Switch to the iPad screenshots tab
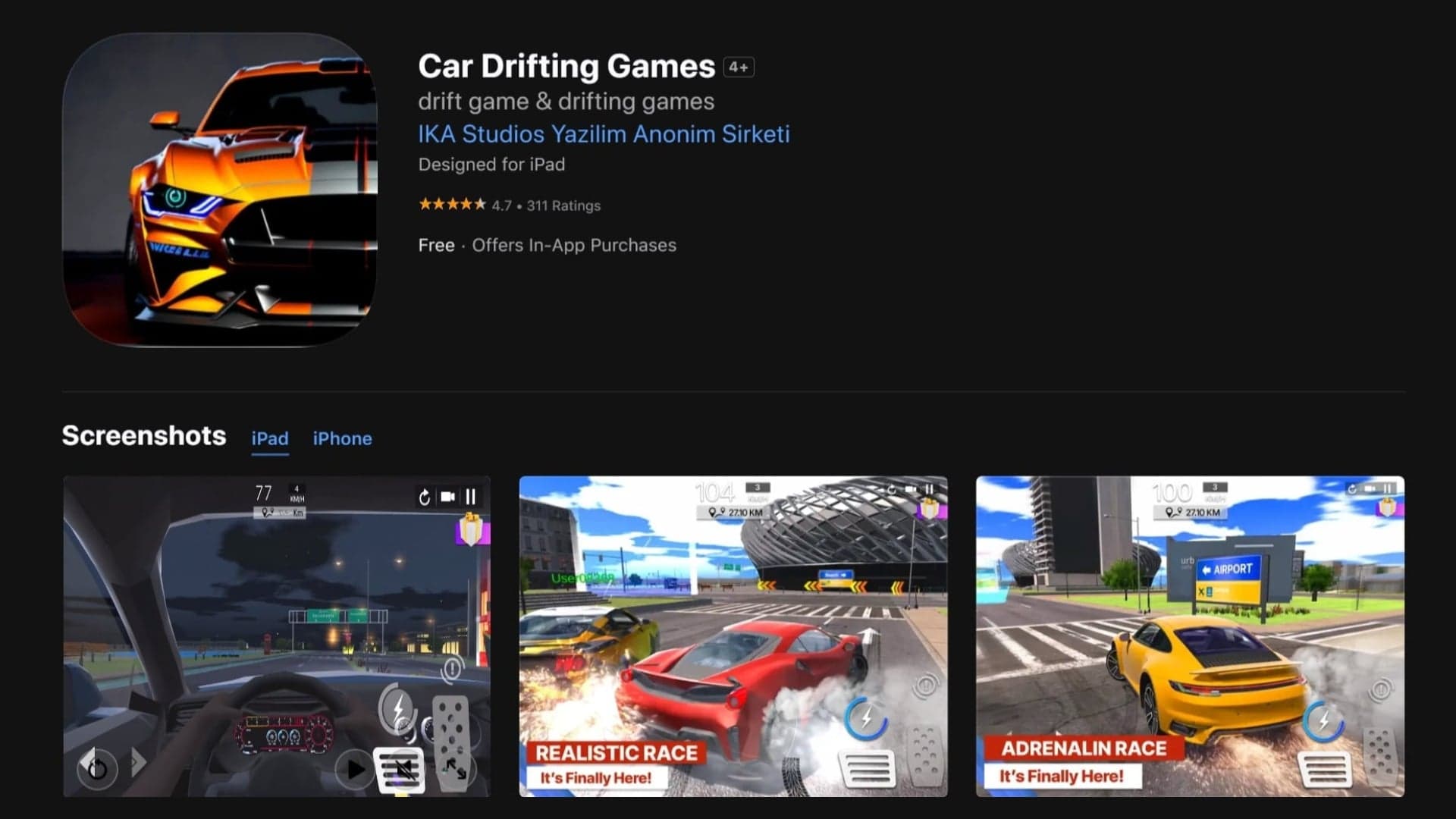Viewport: 1456px width, 819px height. tap(270, 438)
